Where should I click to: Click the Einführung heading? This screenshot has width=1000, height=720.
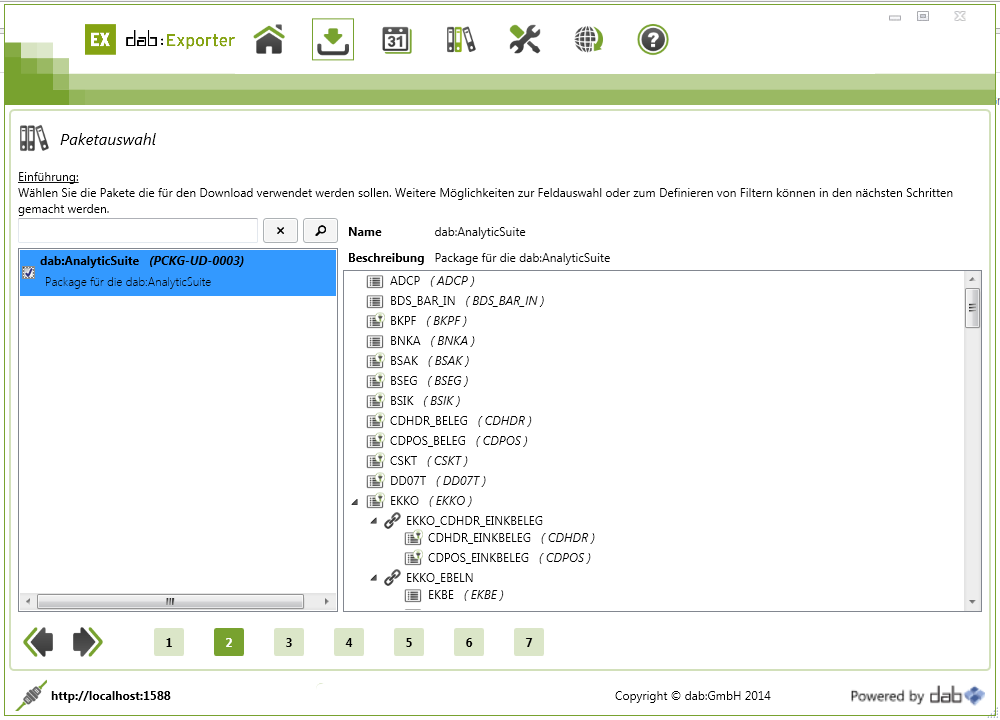click(48, 177)
